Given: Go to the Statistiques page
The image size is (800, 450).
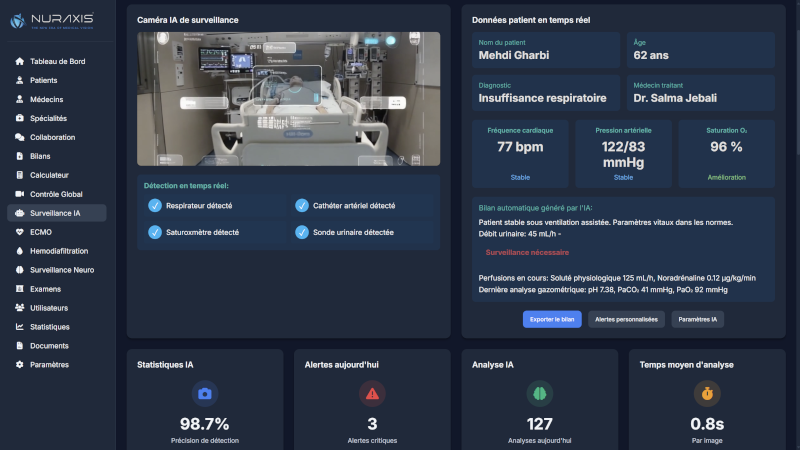Looking at the screenshot, I should click(x=49, y=327).
